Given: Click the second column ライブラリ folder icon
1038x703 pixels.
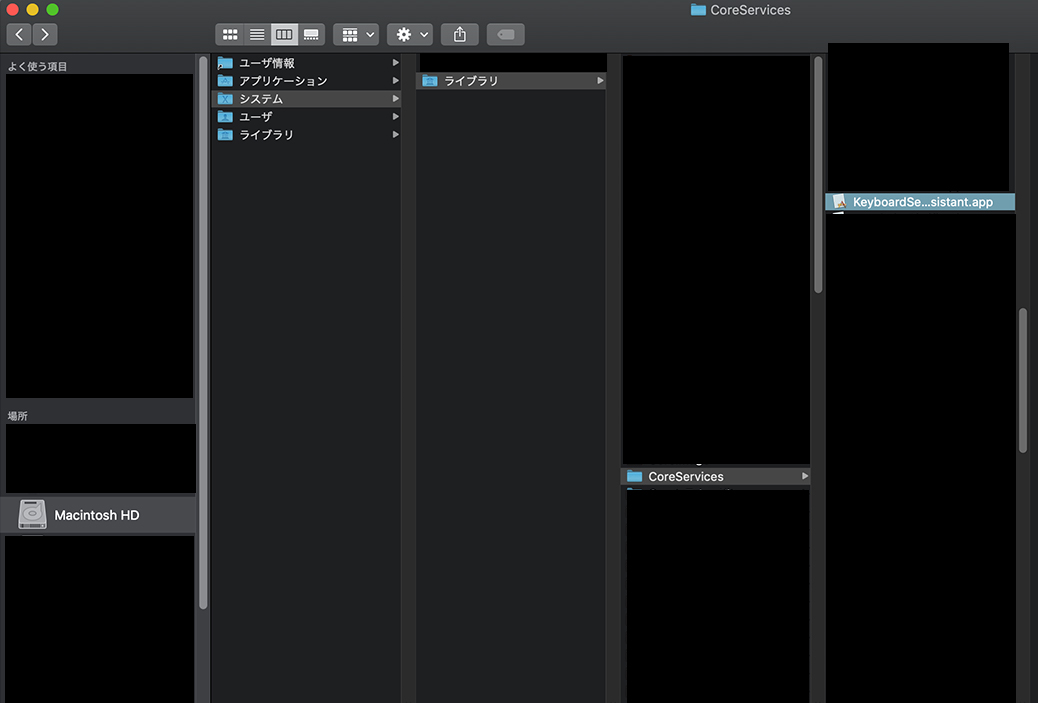Looking at the screenshot, I should coord(430,81).
